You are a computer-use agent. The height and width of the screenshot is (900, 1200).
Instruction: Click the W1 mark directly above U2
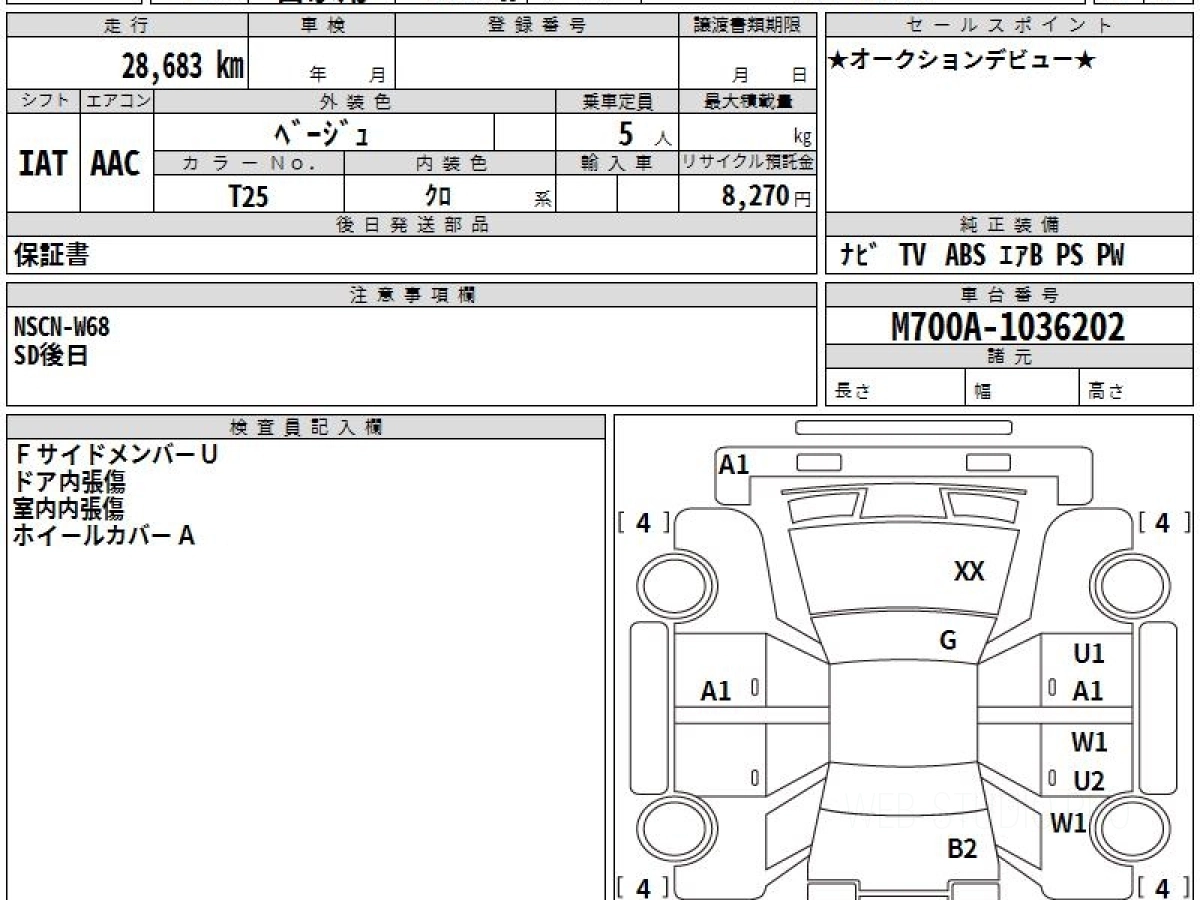tap(1089, 742)
